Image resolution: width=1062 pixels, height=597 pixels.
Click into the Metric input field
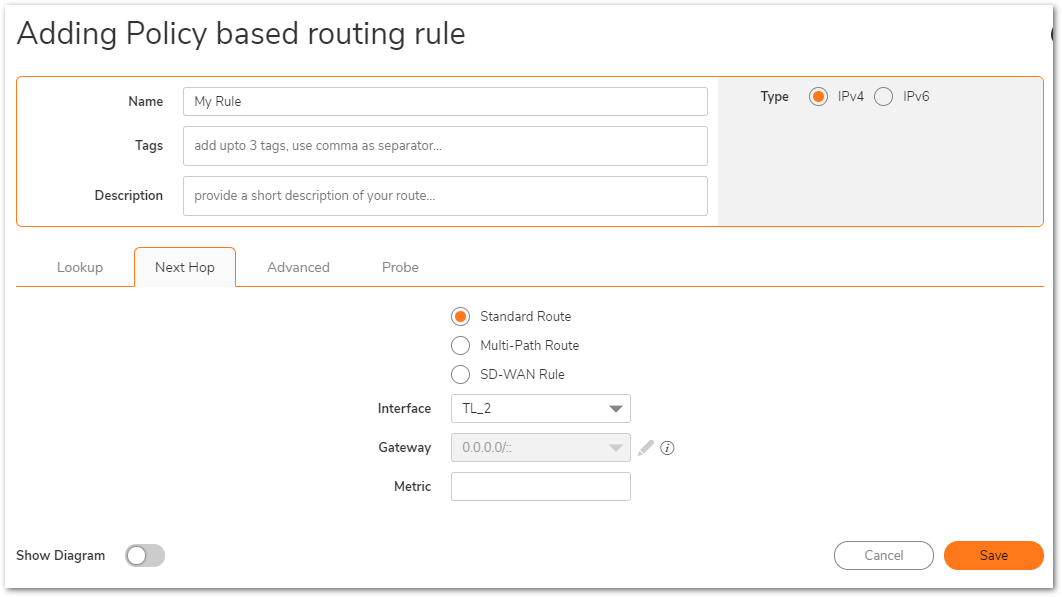tap(540, 487)
